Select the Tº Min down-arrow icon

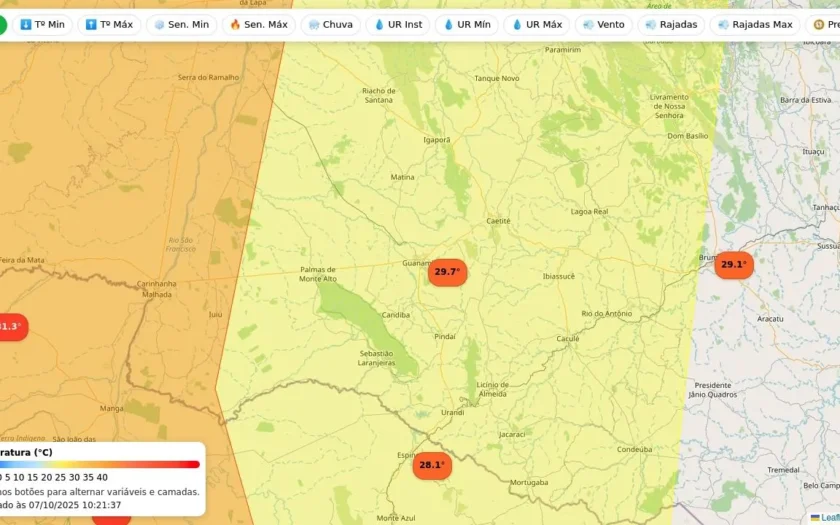[26, 25]
